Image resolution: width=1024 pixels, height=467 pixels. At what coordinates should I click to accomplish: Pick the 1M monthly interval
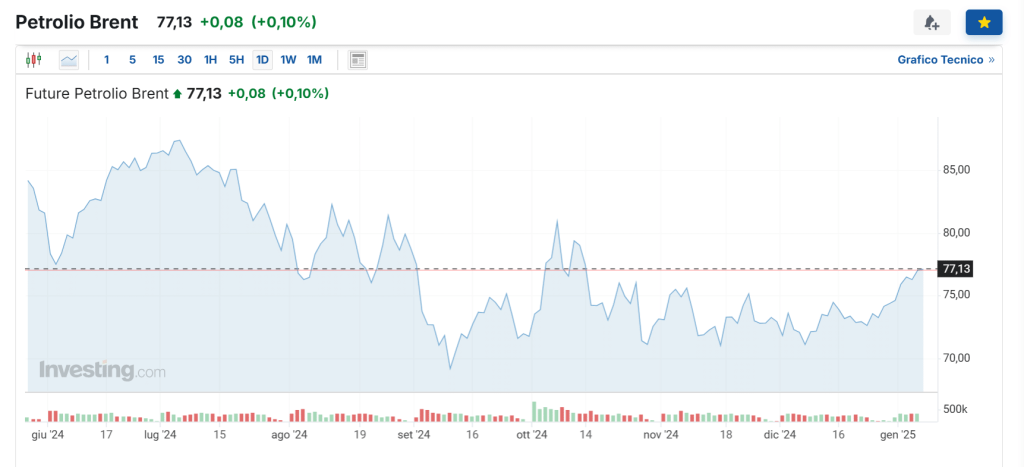coord(314,60)
